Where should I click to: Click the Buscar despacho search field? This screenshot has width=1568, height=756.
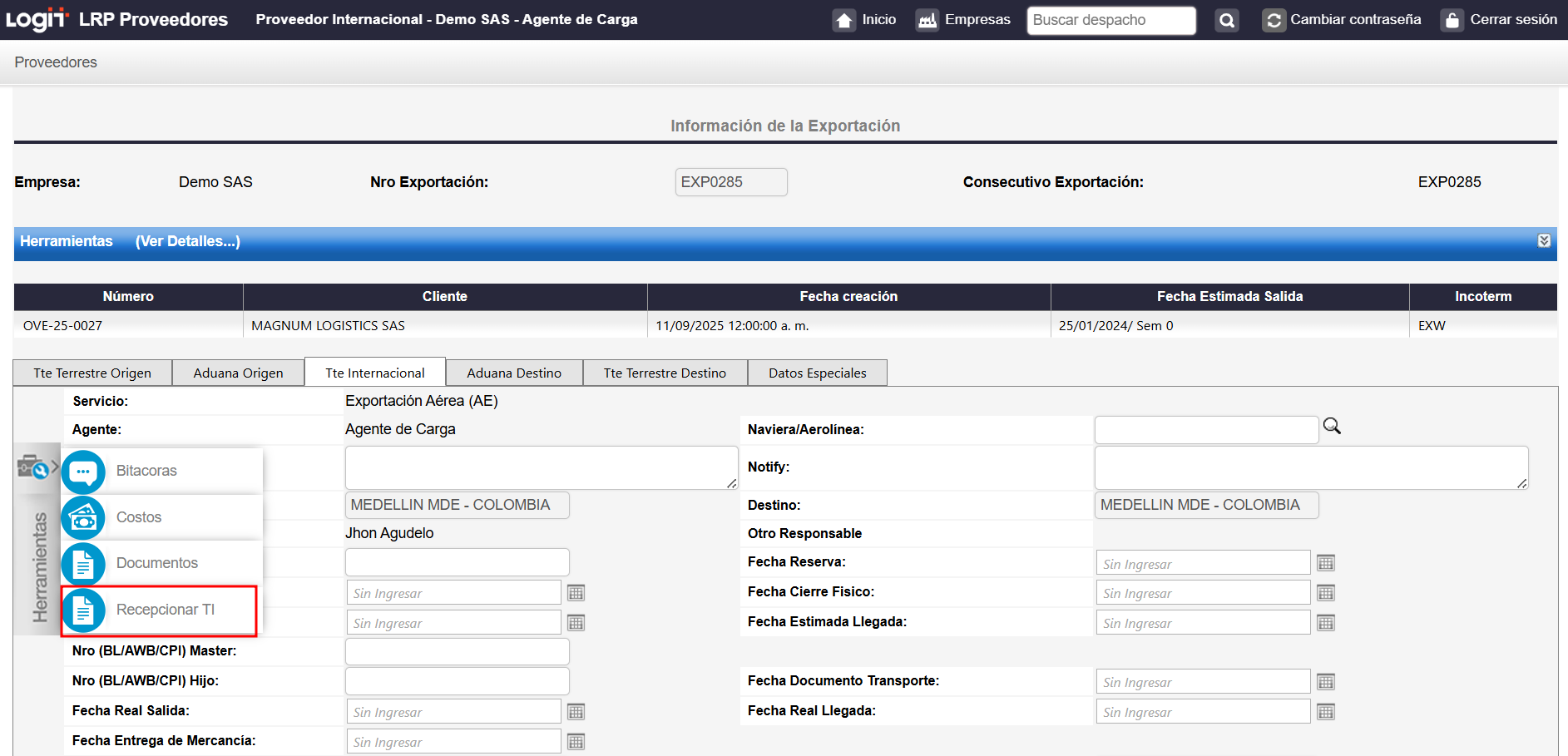pos(1110,21)
